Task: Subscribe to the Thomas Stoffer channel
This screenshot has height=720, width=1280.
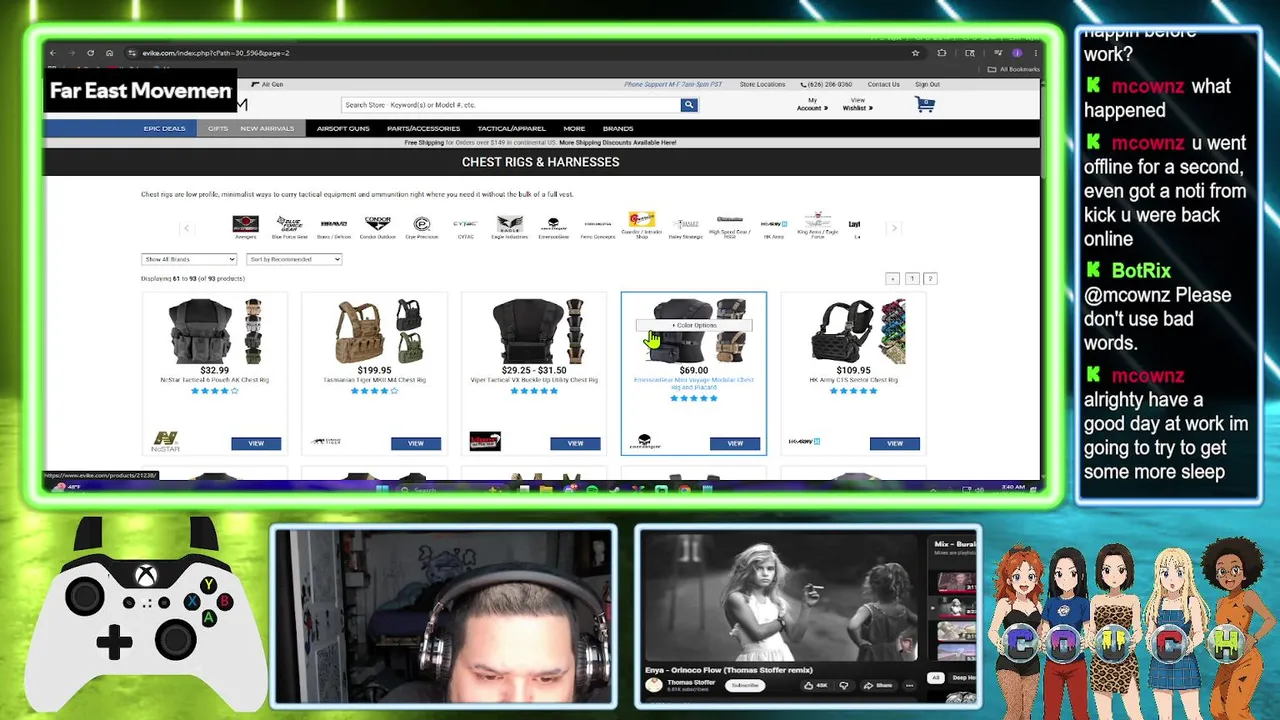Action: tap(745, 685)
